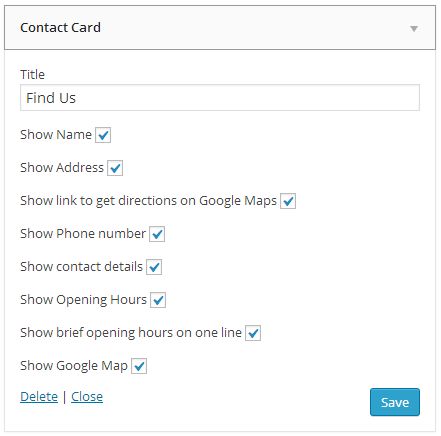441x436 pixels.
Task: Click the 'Title' field label
Action: 32,74
